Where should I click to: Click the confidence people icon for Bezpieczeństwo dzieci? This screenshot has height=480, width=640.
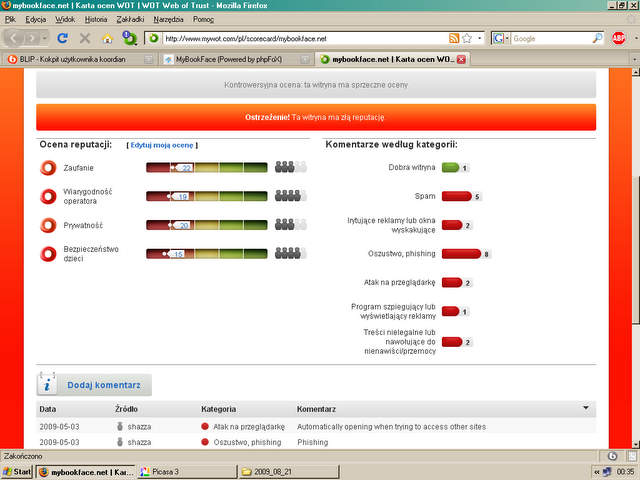(290, 253)
